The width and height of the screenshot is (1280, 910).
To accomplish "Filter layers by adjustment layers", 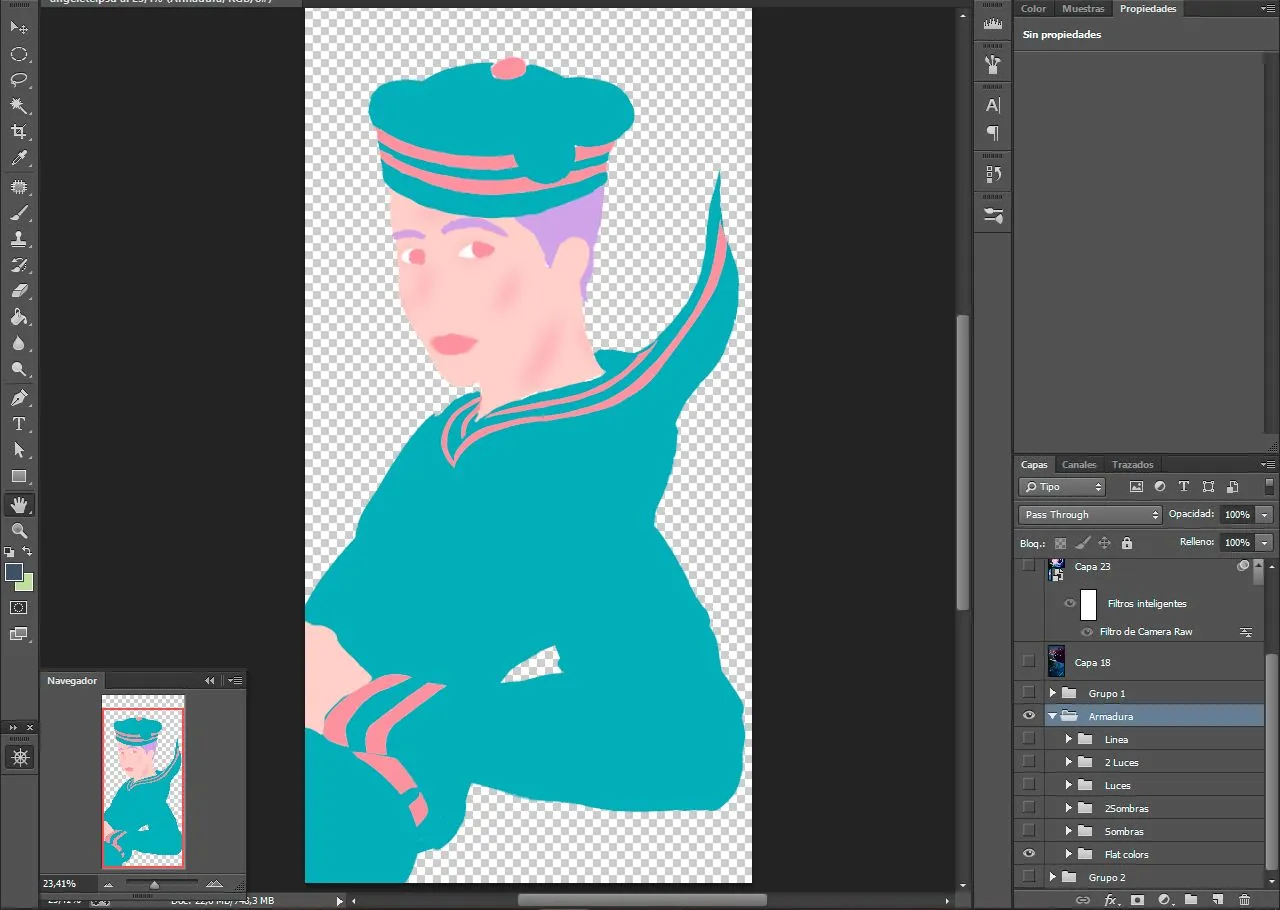I will [x=1160, y=487].
